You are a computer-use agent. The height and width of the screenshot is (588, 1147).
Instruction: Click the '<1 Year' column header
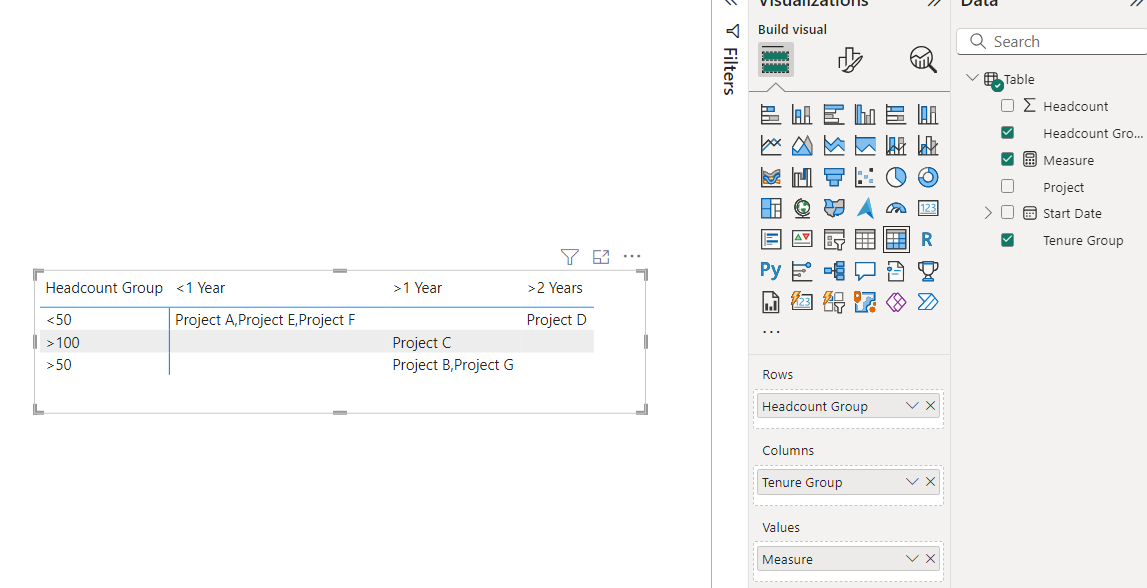[200, 288]
